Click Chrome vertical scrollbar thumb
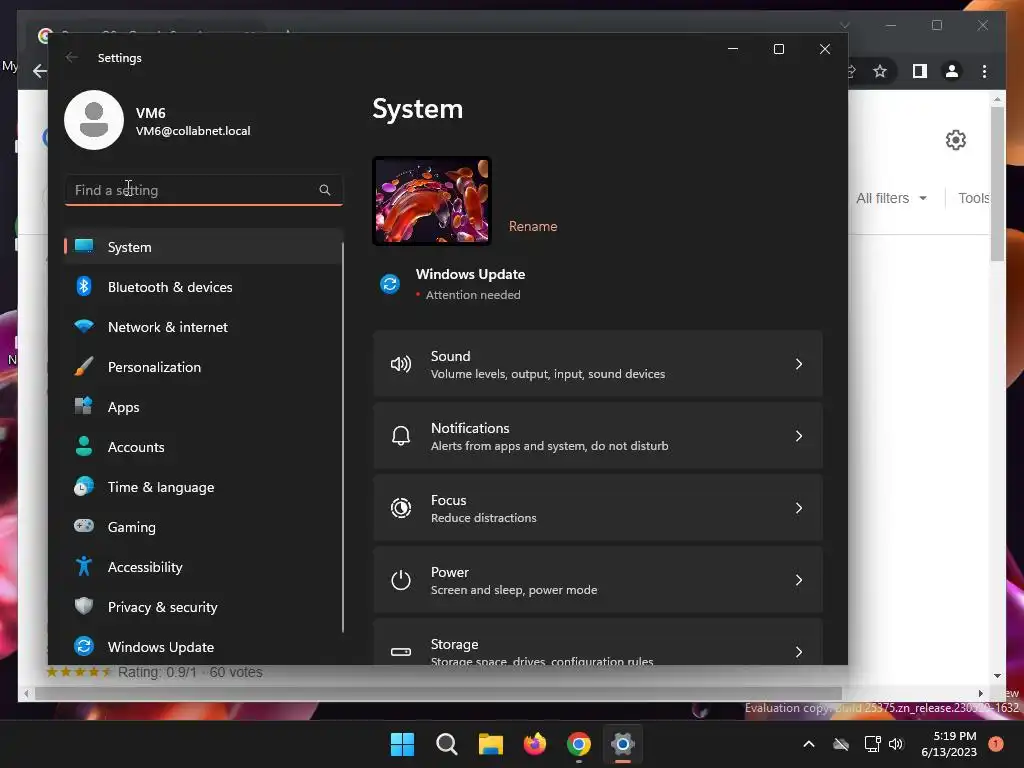Screen dimensions: 1024x768 click(997, 183)
